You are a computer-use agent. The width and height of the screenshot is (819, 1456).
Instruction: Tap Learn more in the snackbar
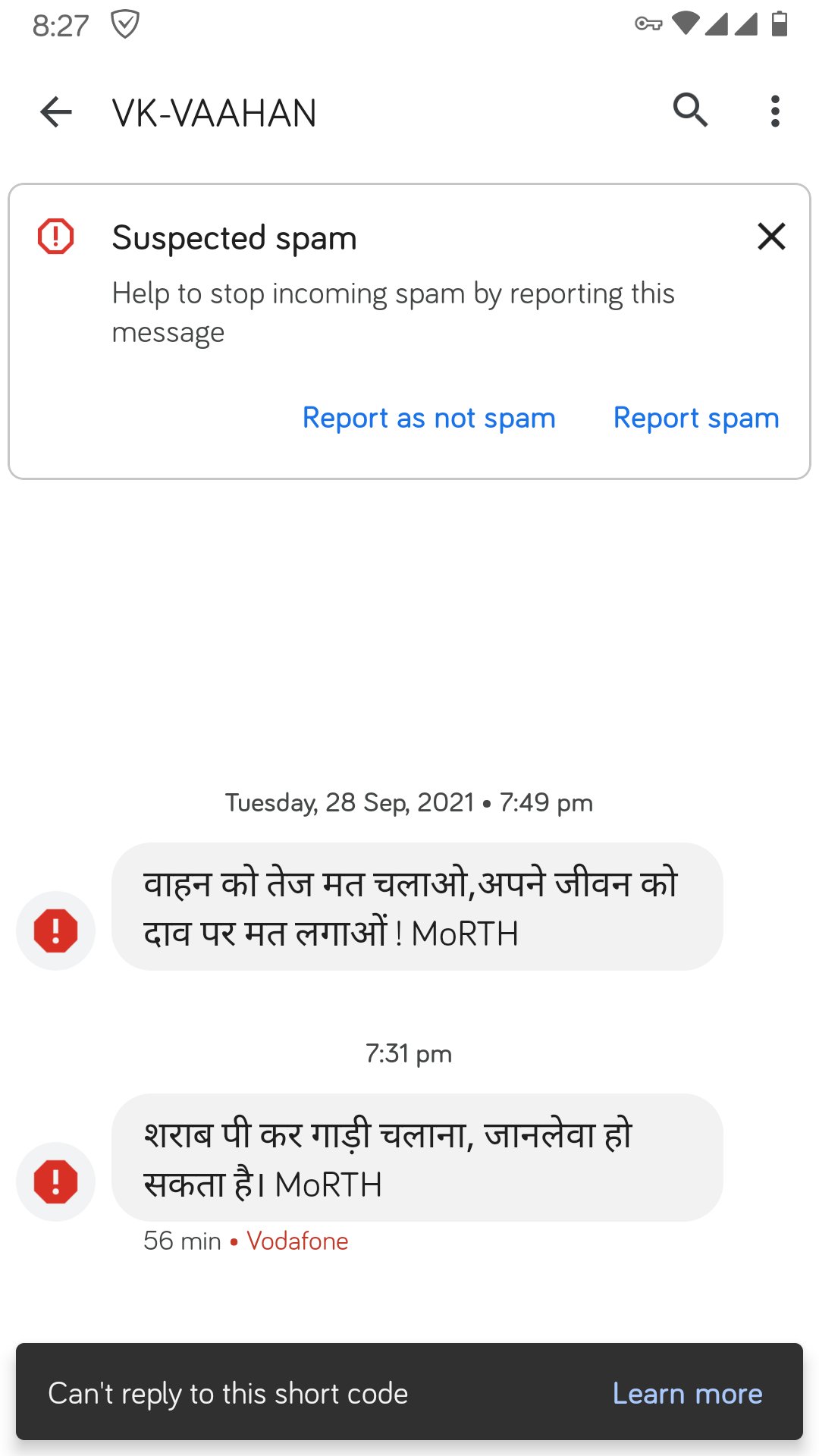[x=687, y=1393]
